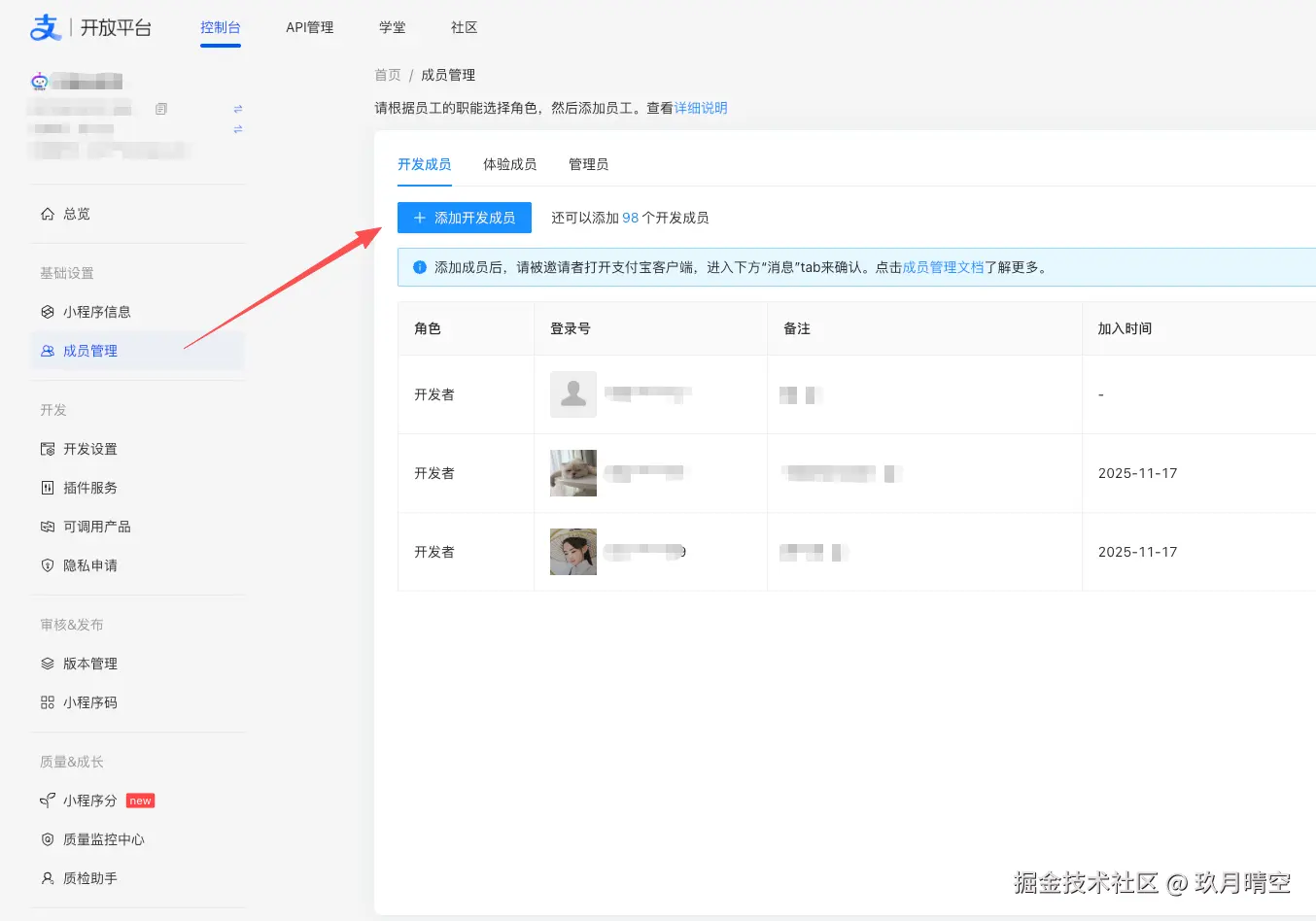Switch to the API管理 menu item
Screen dimensions: 1316x921
tap(309, 27)
